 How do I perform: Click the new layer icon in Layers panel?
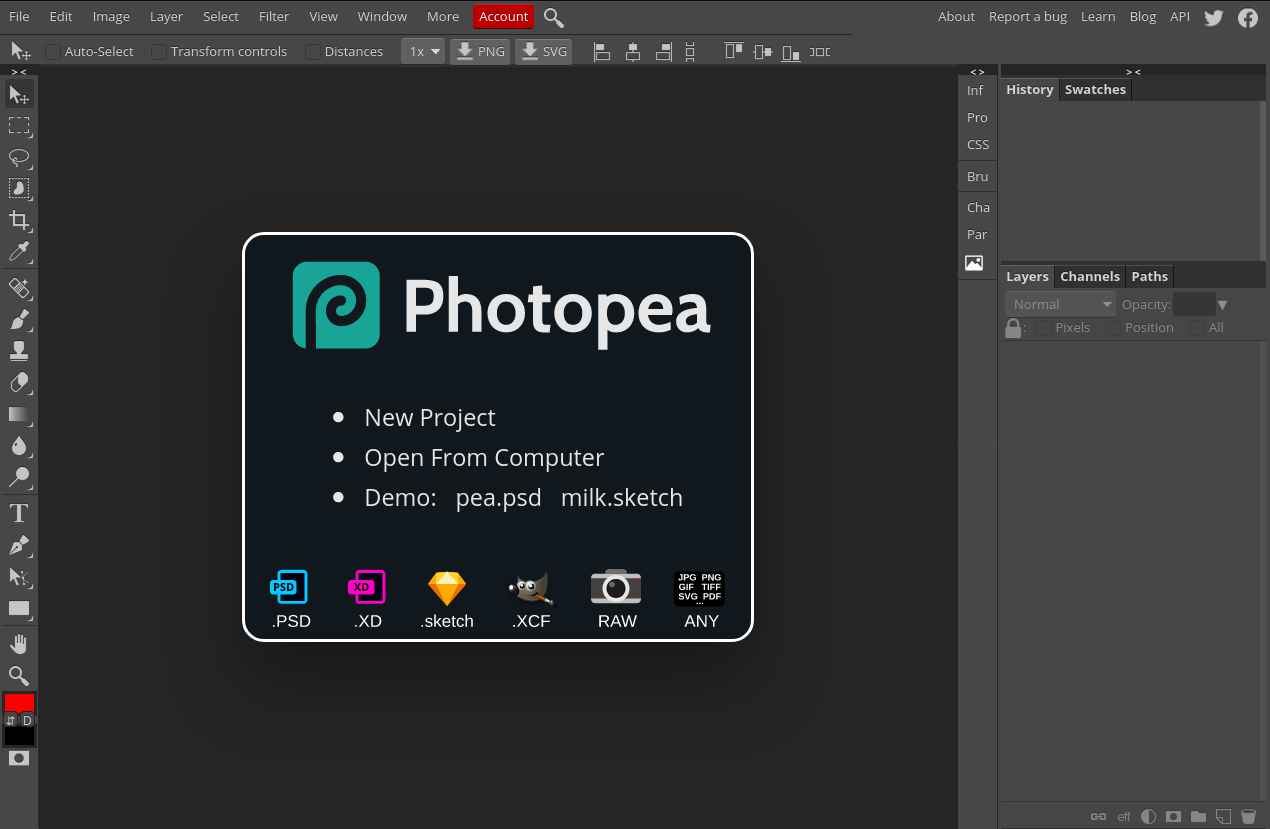[1223, 816]
